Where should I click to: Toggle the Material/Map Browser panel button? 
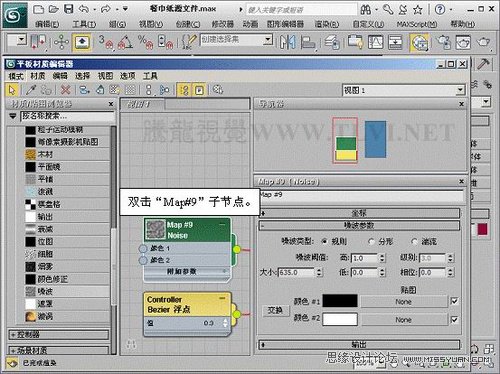coord(184,90)
